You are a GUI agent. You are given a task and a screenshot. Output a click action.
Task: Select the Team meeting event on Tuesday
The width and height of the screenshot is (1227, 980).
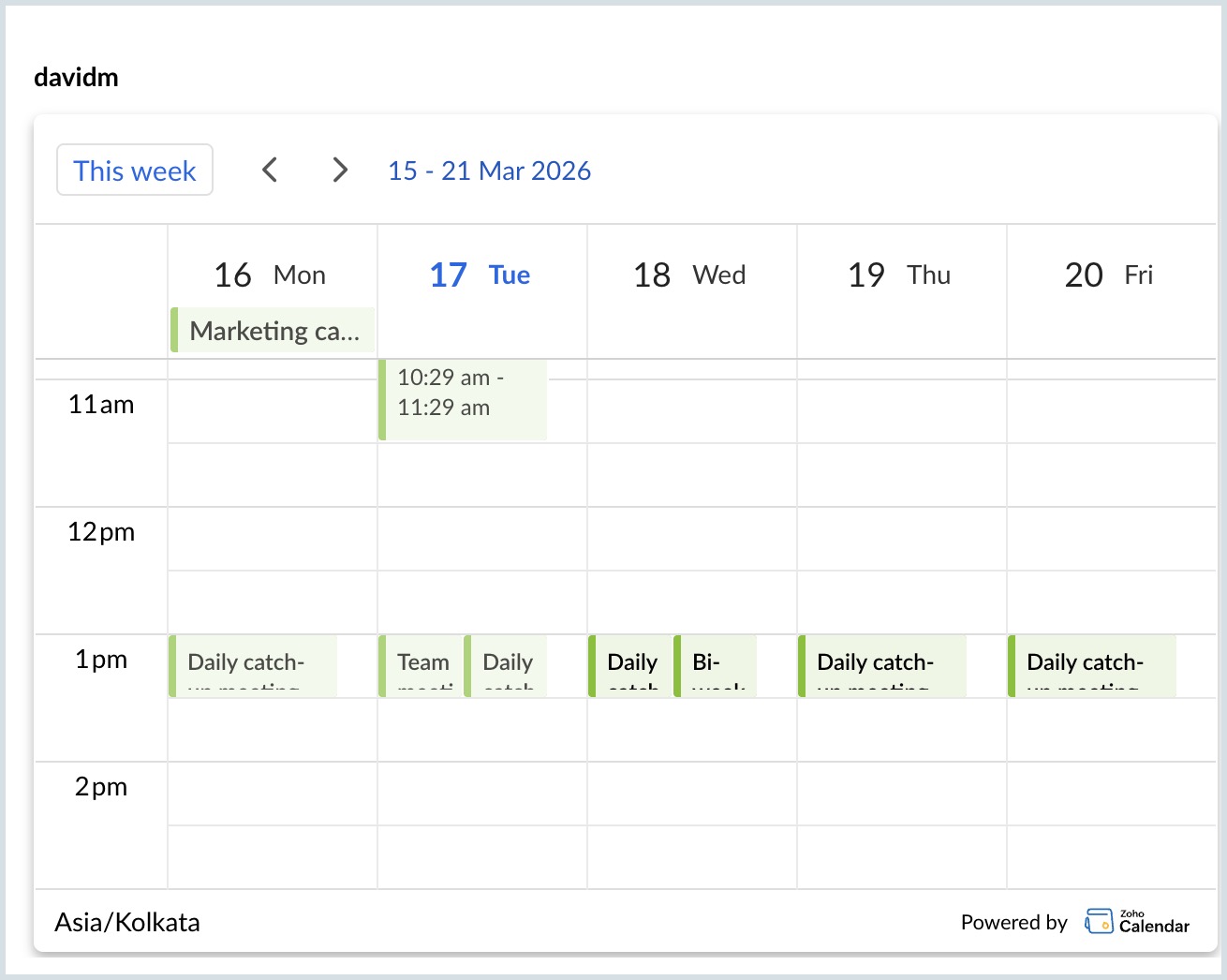tap(421, 666)
